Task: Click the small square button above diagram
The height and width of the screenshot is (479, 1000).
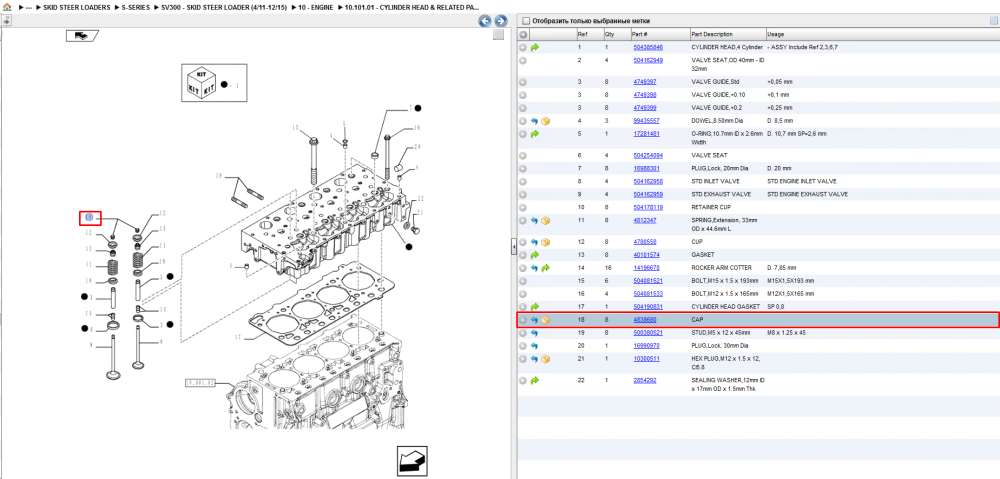Action: click(x=499, y=35)
